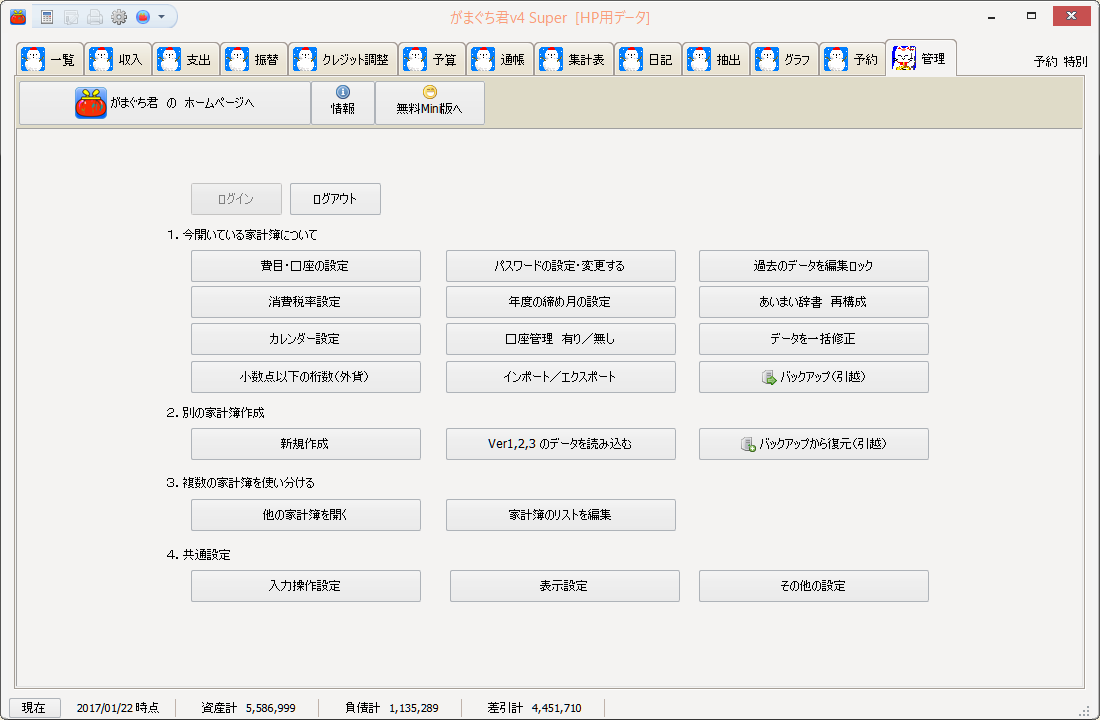This screenshot has height=720, width=1100.
Task: Click the 管理 tab with cat icon
Action: 920,58
